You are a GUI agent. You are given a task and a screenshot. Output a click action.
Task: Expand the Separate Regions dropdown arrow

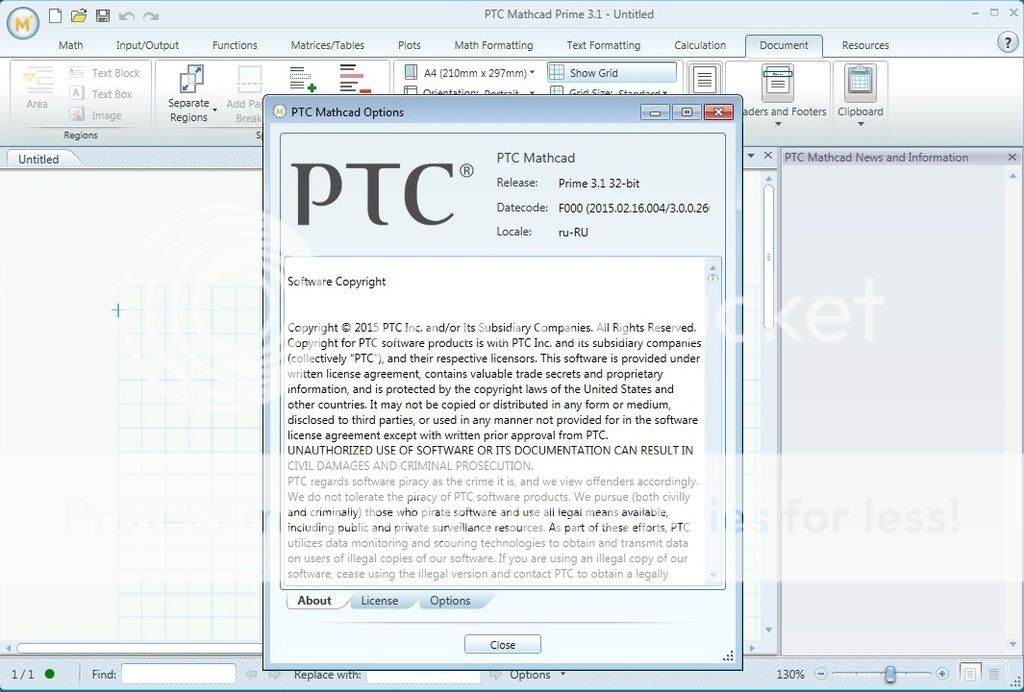tap(214, 110)
